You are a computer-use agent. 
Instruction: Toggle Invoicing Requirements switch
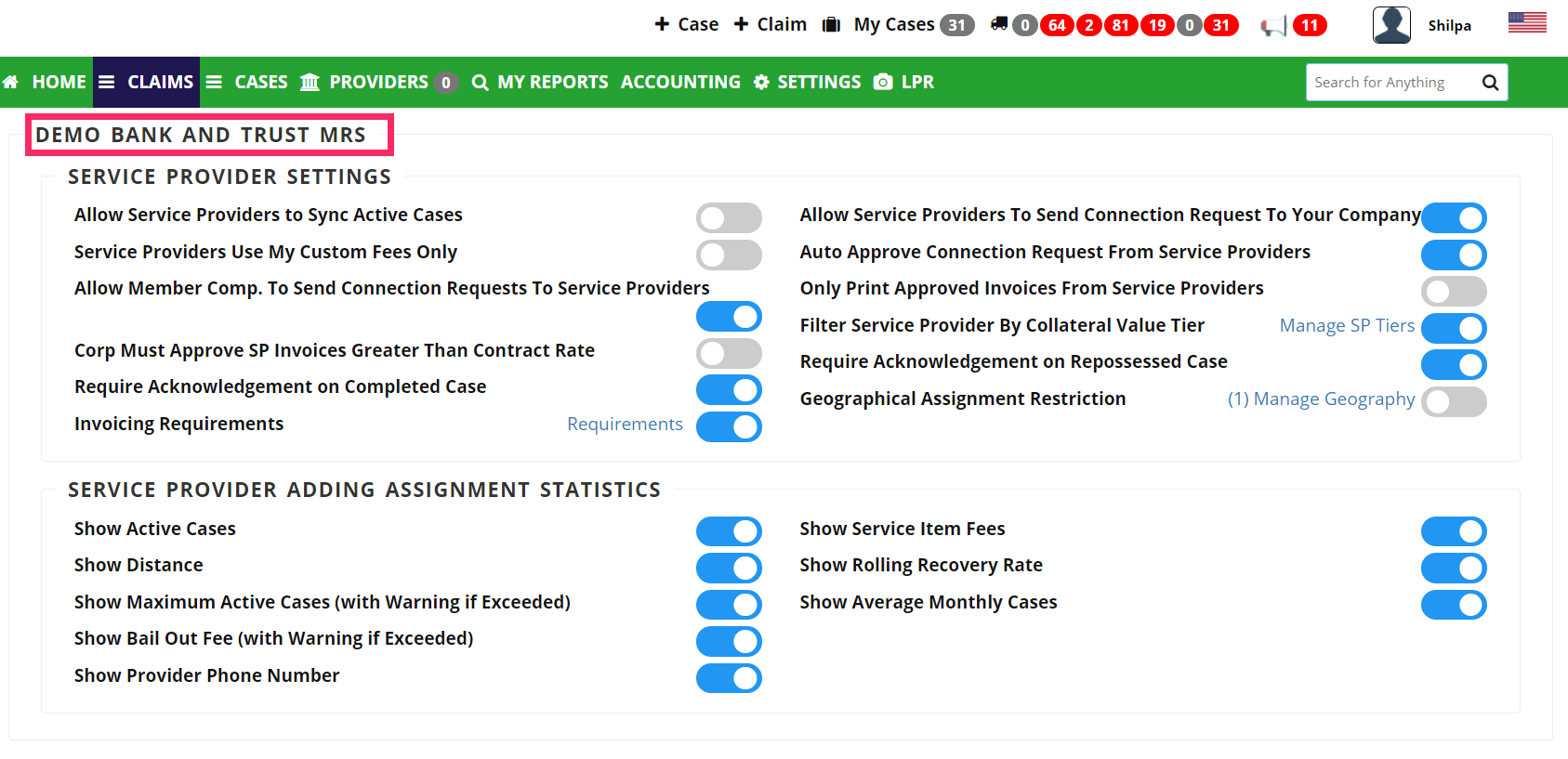729,426
